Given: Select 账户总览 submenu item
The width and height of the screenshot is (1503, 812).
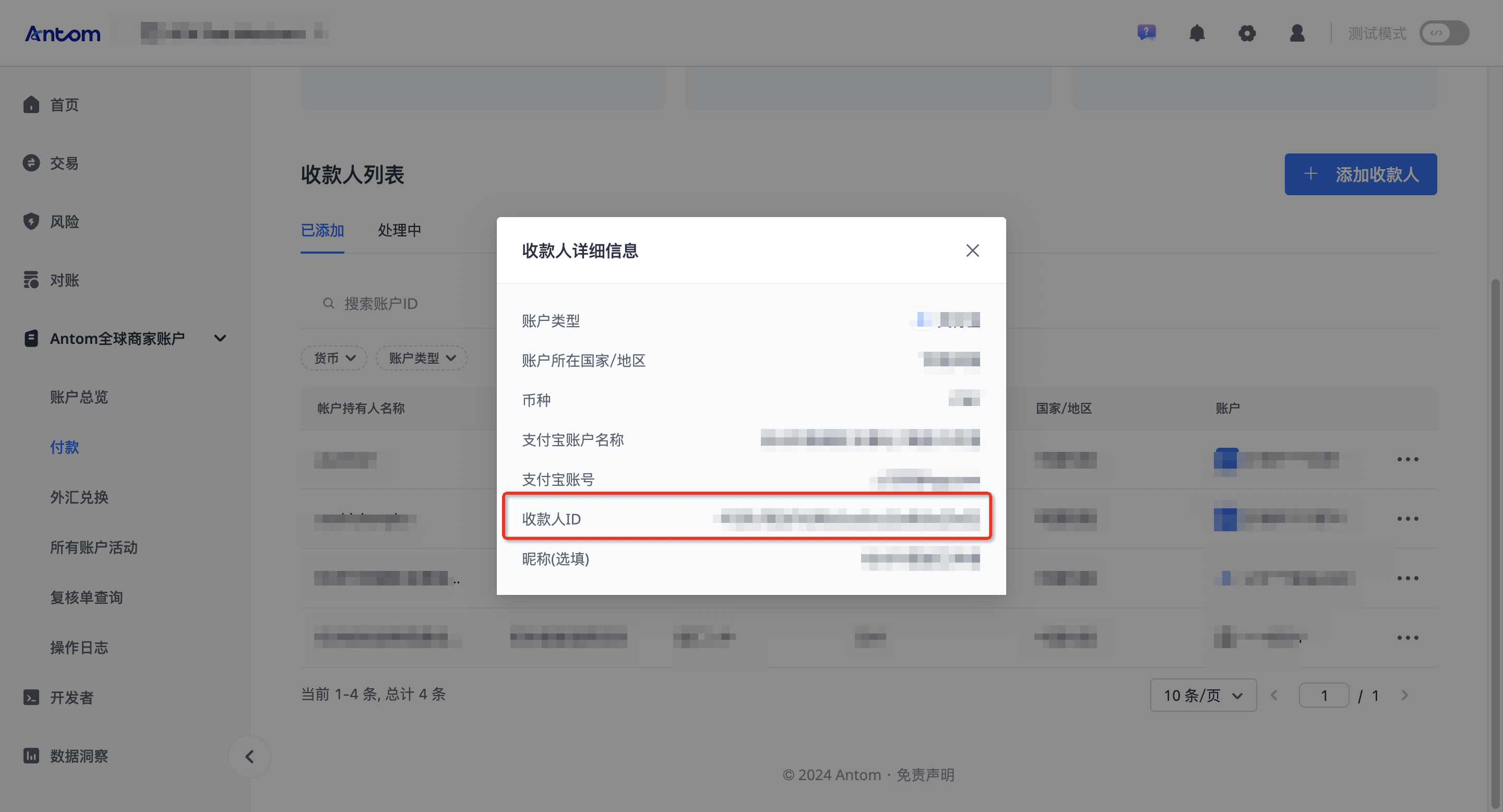Looking at the screenshot, I should [x=79, y=397].
